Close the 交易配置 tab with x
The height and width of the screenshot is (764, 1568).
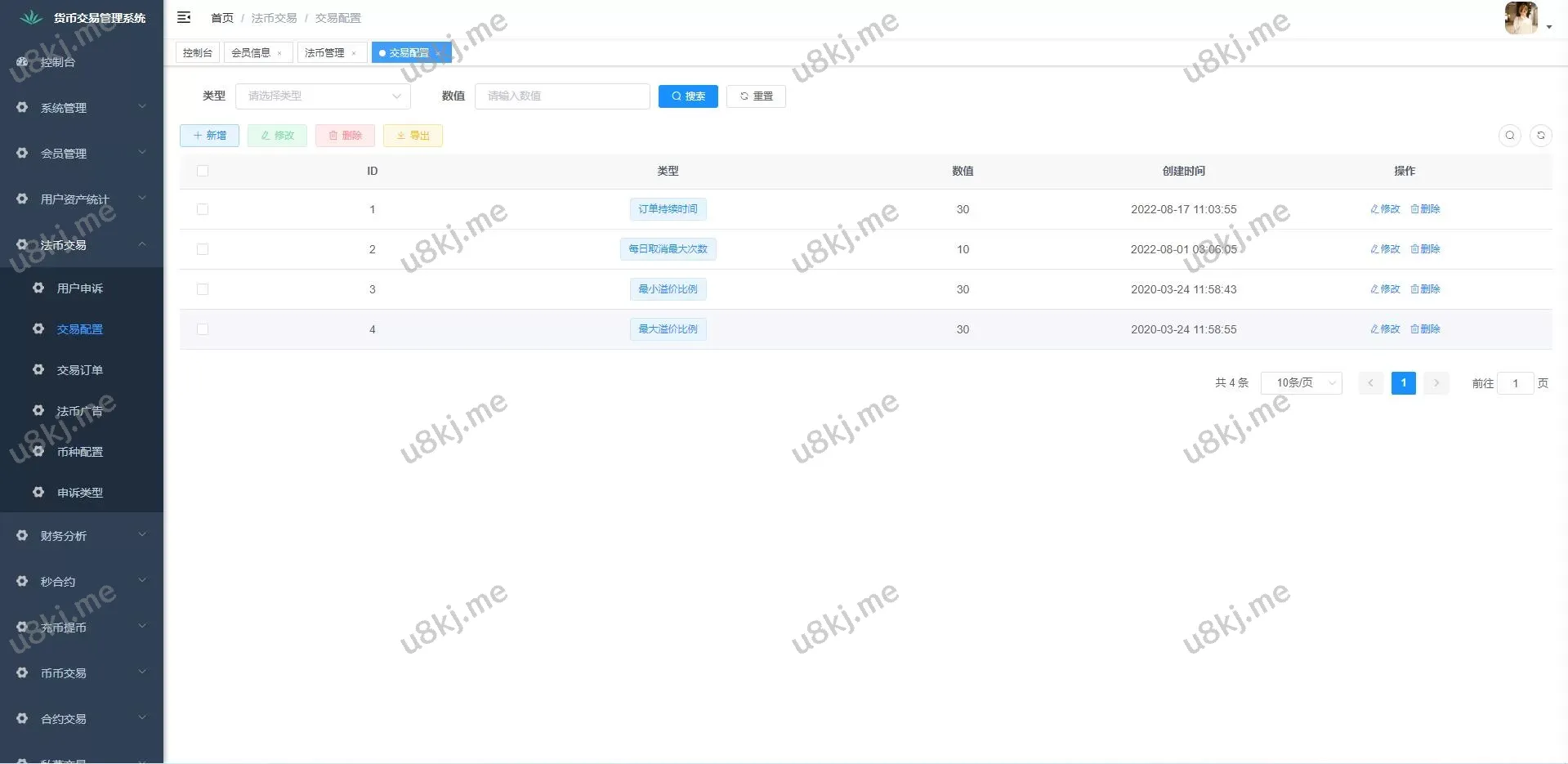click(x=438, y=53)
